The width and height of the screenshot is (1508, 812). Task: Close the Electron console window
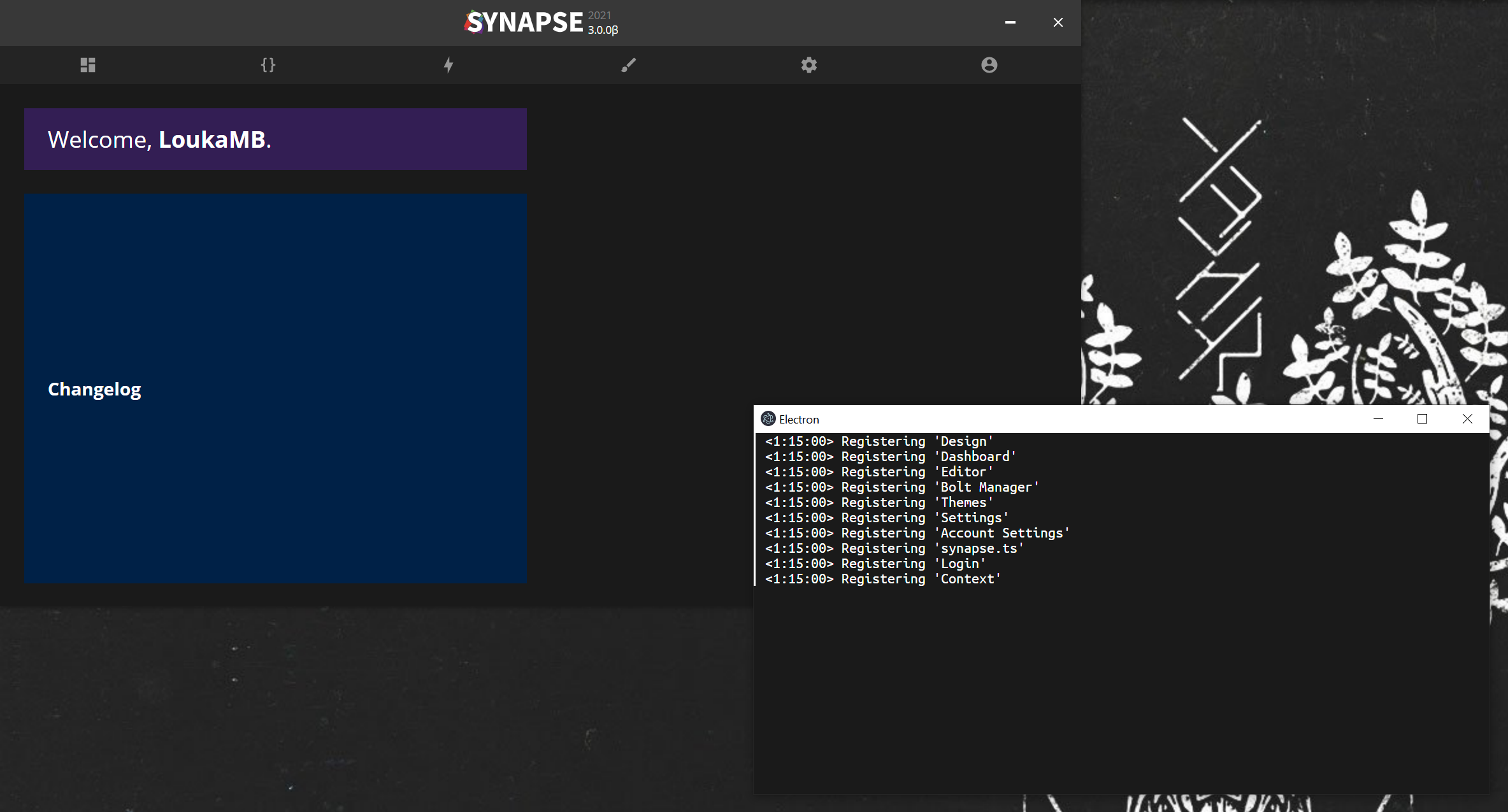[x=1467, y=419]
